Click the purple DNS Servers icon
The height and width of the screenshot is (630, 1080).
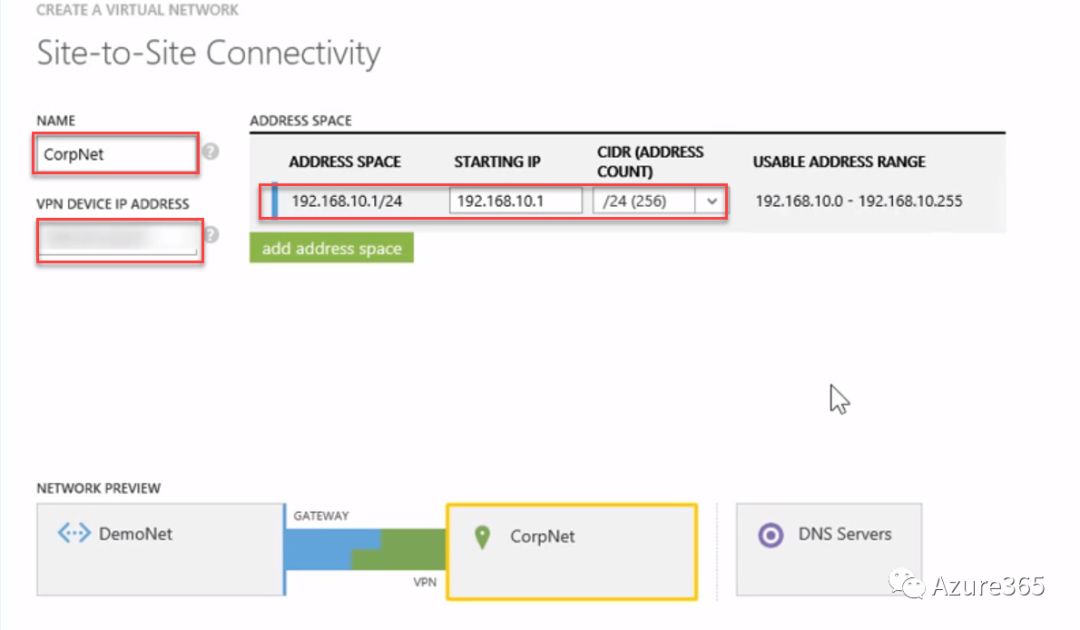tap(770, 535)
